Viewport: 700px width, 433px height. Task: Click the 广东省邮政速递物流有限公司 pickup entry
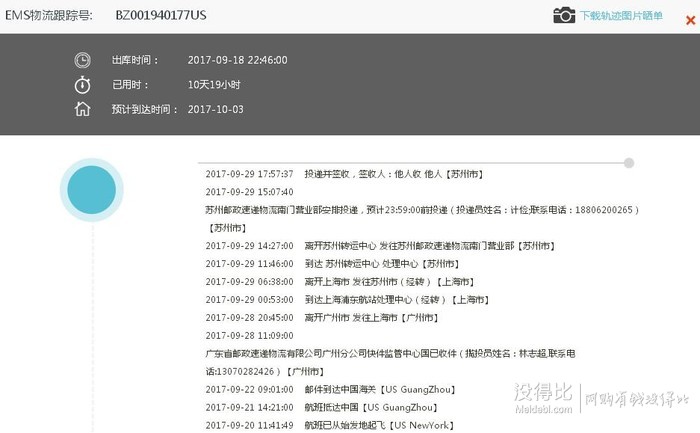[x=390, y=362]
